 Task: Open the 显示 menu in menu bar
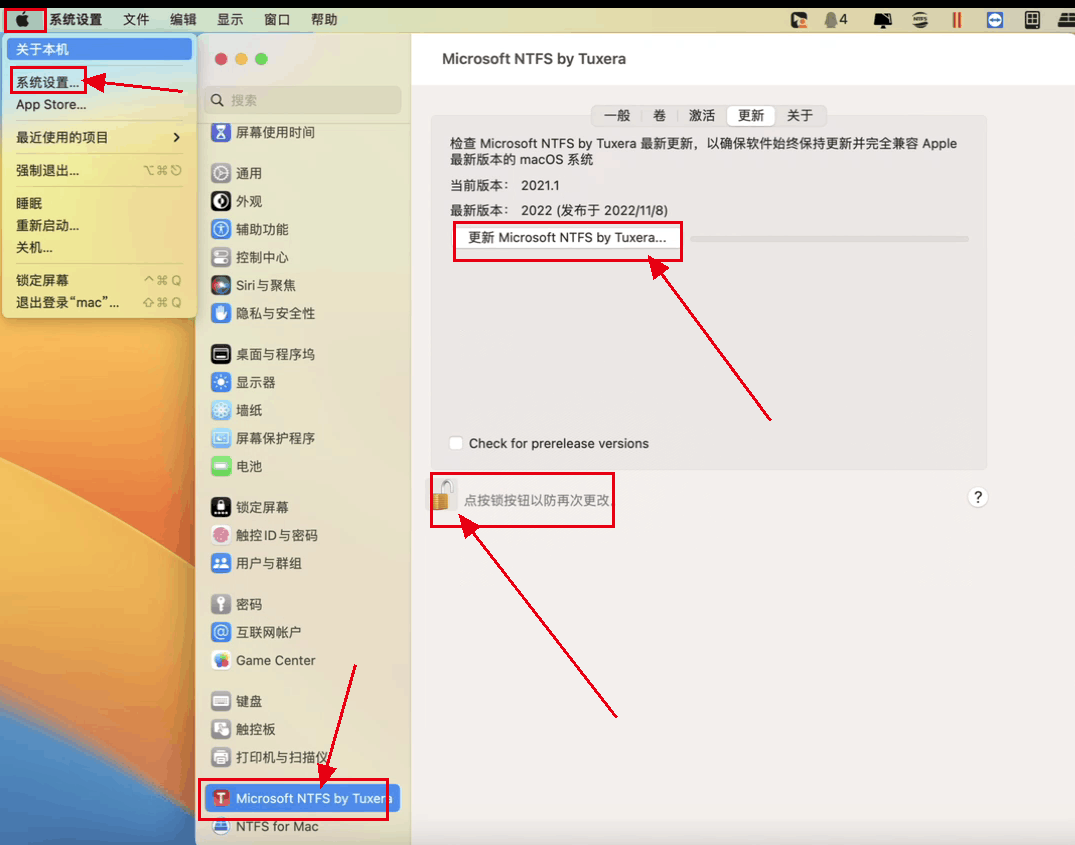coord(230,20)
